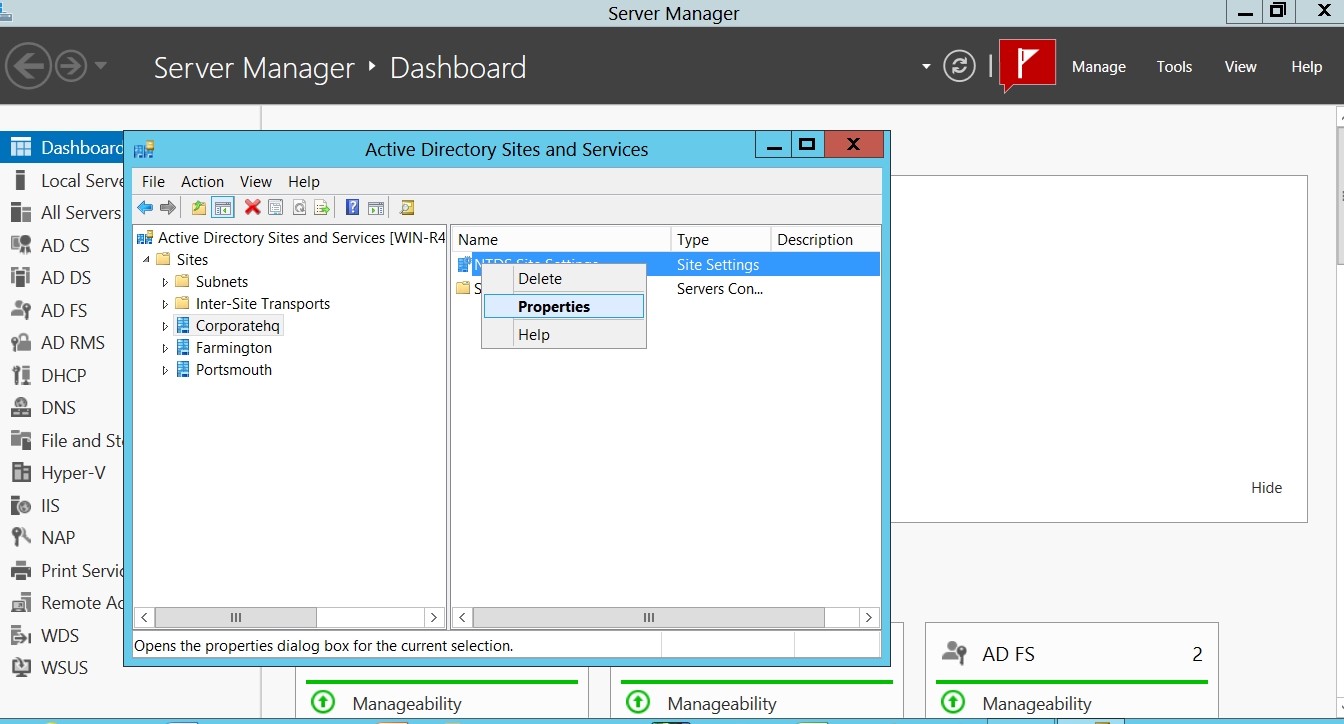Toggle the Show/Hide Console Tree toolbar icon

pyautogui.click(x=223, y=208)
